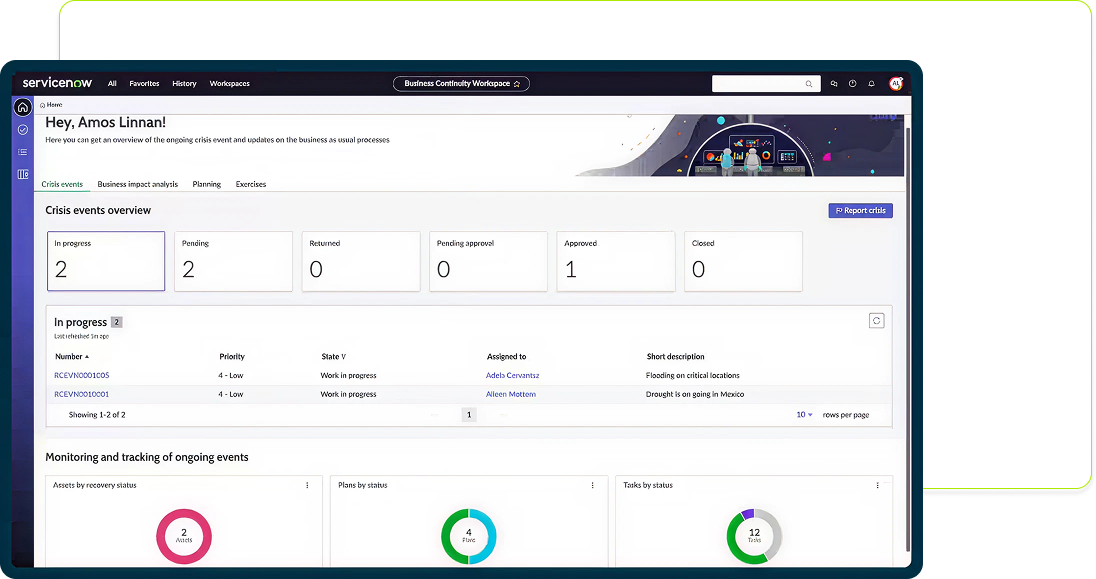Open the chat icon in top bar
1096x579 pixels.
(834, 84)
